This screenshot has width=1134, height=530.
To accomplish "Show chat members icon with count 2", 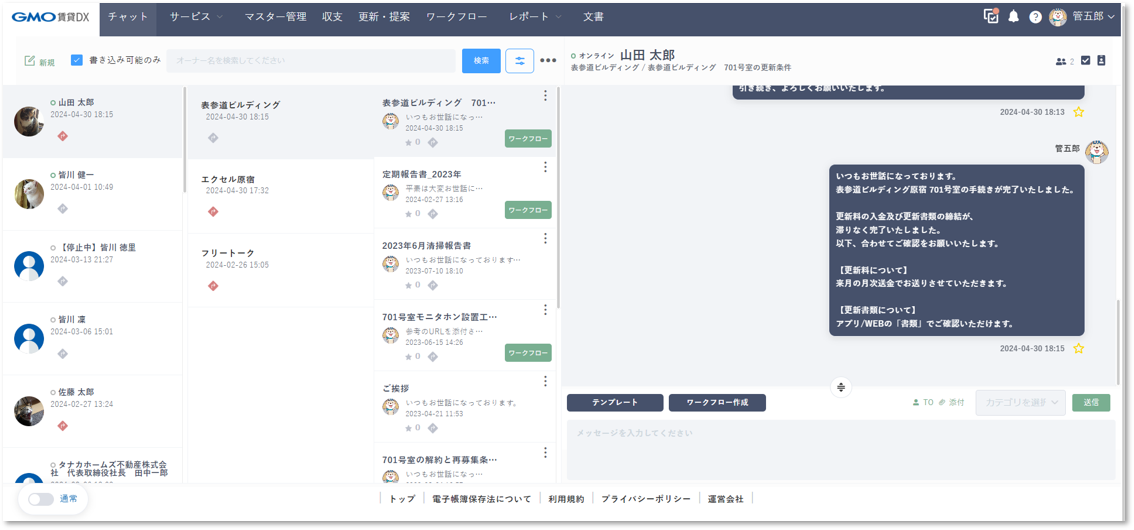I will point(1065,61).
